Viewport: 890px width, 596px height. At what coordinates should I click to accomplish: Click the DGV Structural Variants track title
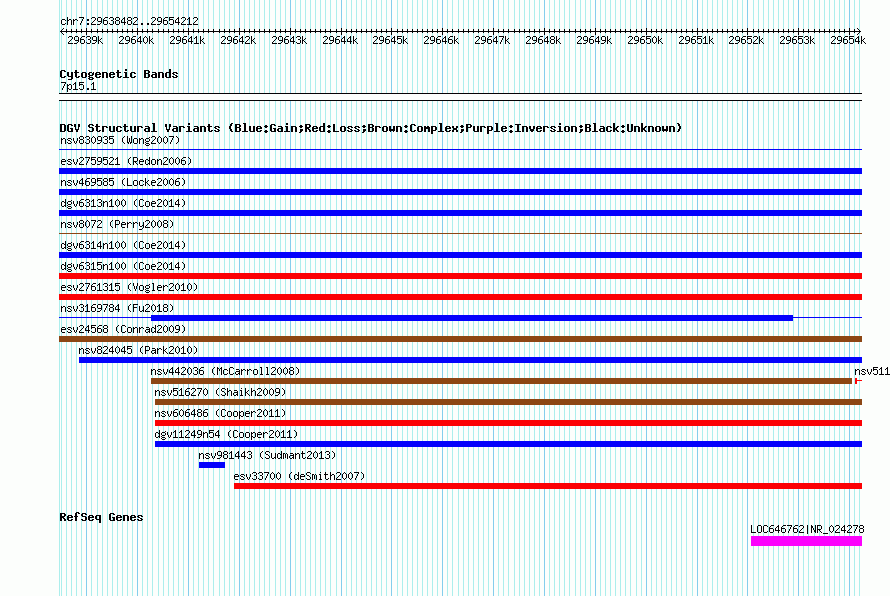click(x=371, y=128)
